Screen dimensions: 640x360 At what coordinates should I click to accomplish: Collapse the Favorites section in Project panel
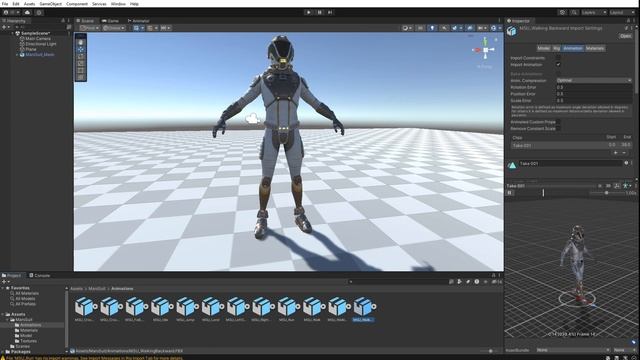3,288
